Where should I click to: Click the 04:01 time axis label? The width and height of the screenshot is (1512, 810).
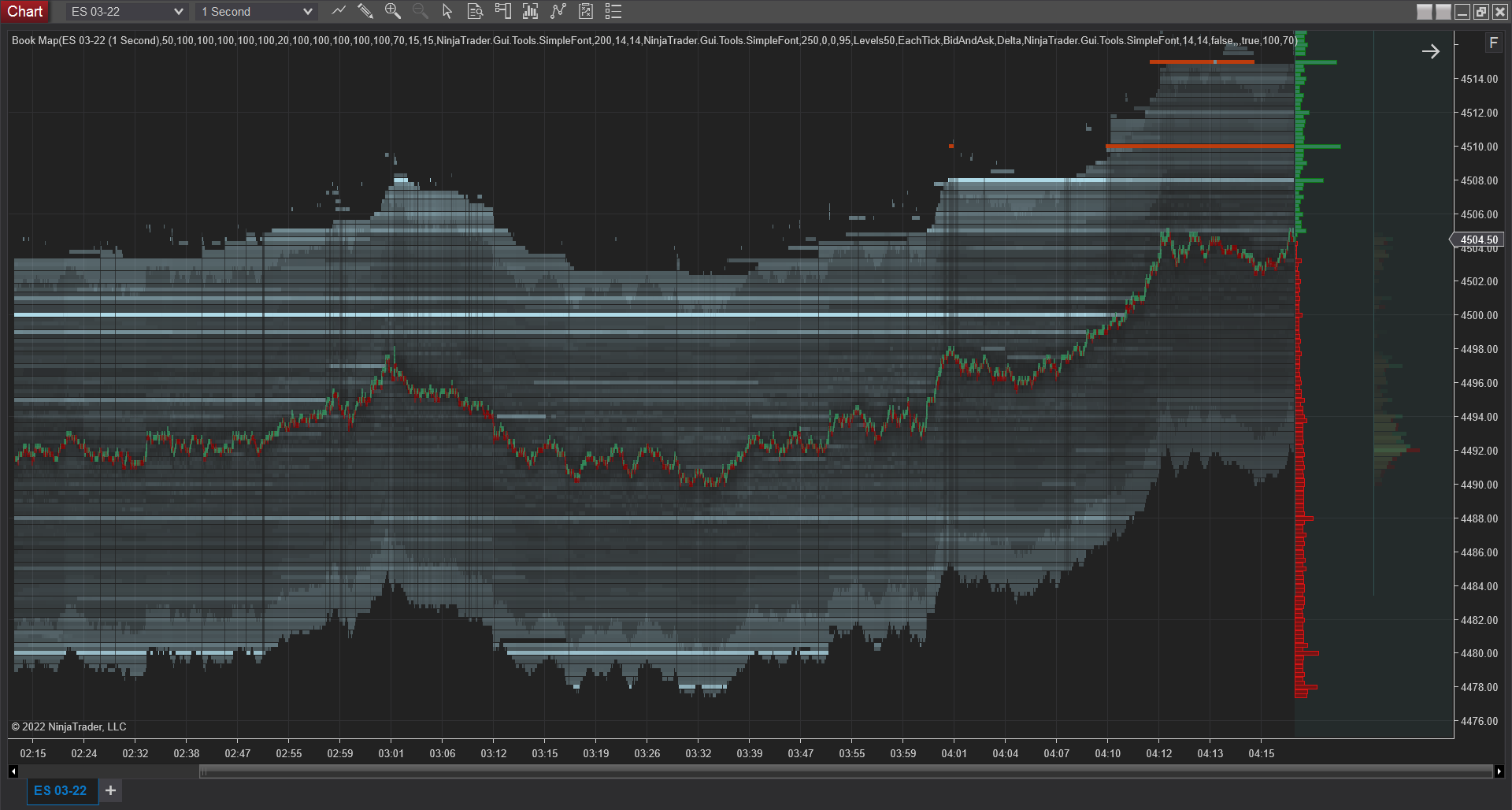(954, 753)
